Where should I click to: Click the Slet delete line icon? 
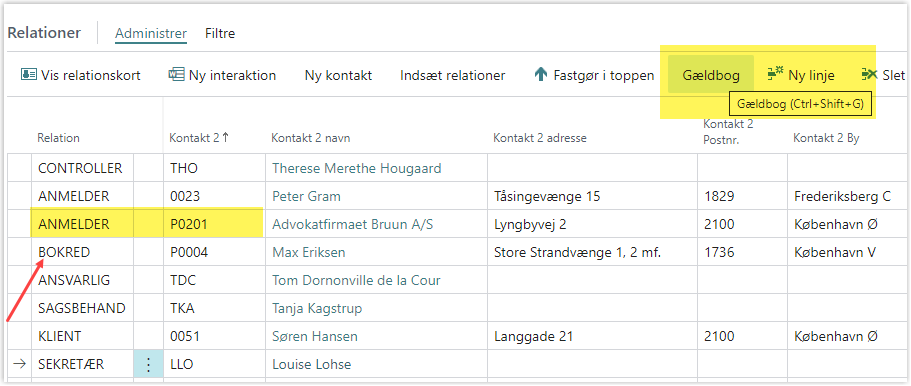[869, 74]
